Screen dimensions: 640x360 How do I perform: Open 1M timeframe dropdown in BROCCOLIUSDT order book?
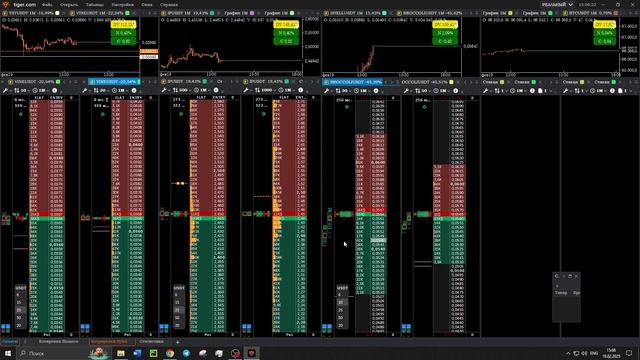click(x=361, y=91)
